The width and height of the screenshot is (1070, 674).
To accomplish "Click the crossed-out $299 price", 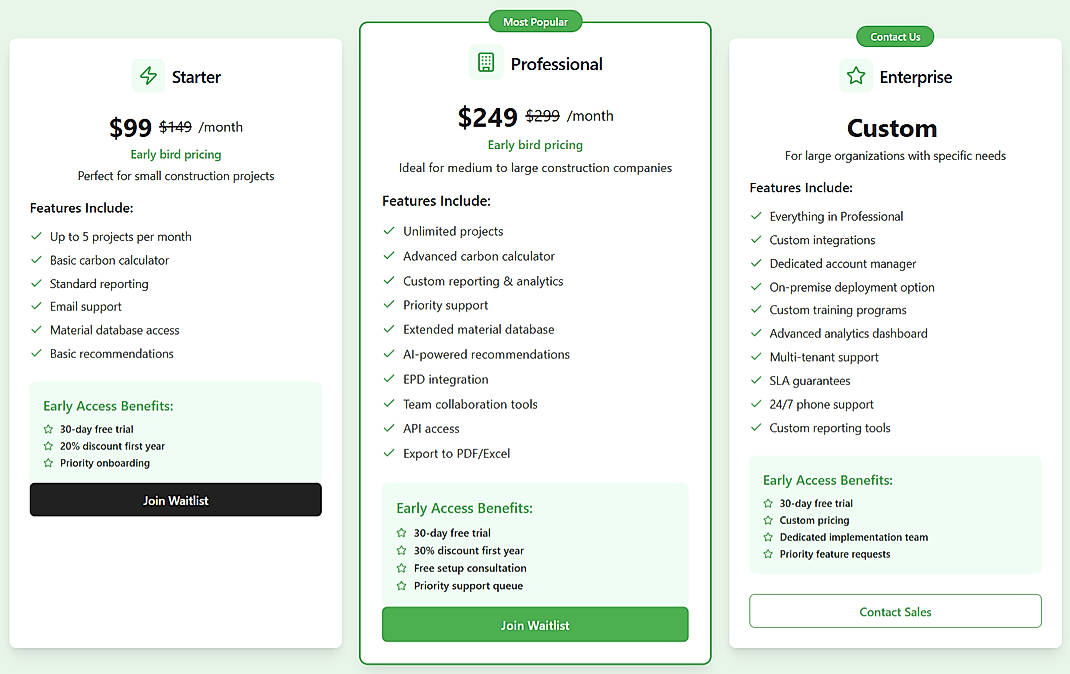I will tap(542, 116).
